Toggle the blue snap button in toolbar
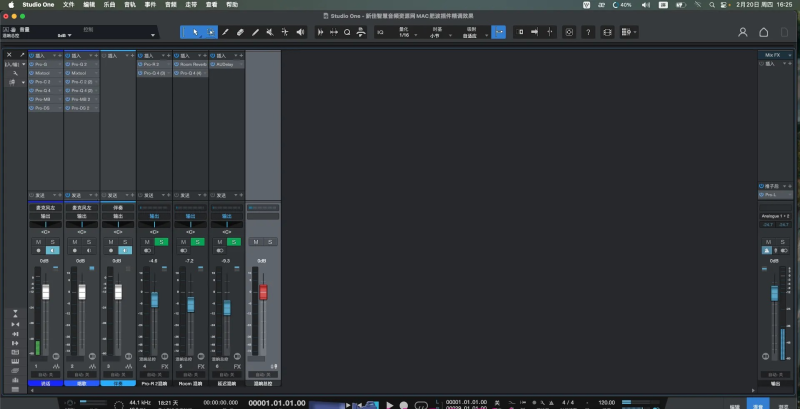 pyautogui.click(x=498, y=32)
